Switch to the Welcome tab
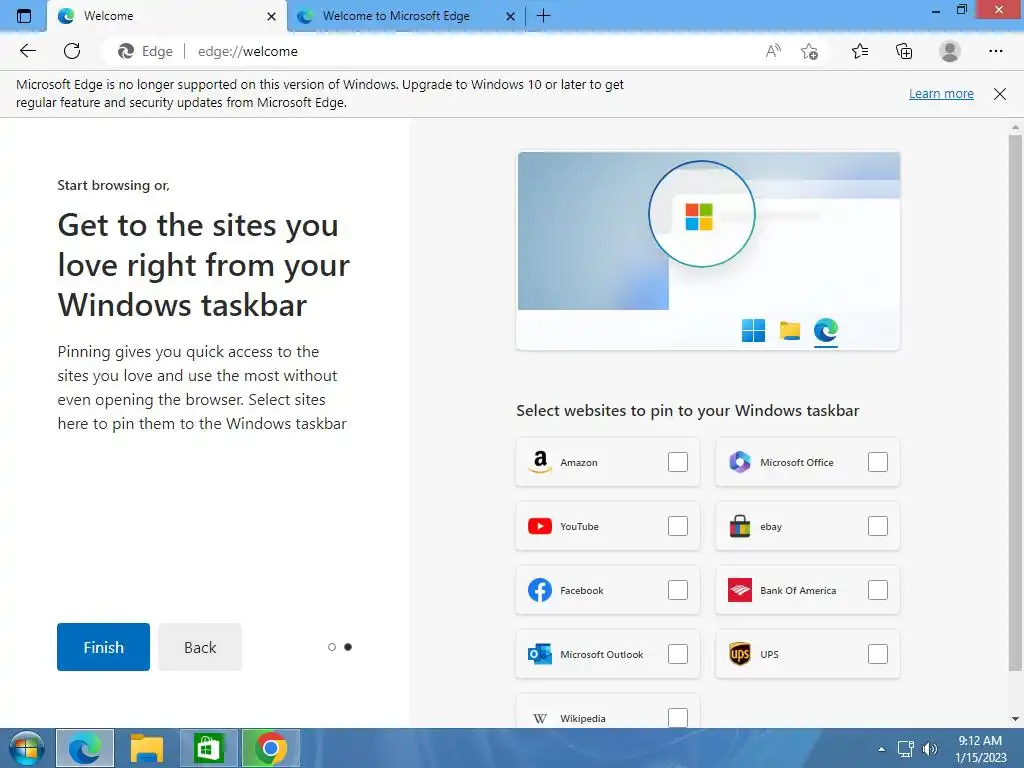This screenshot has width=1024, height=768. point(167,16)
